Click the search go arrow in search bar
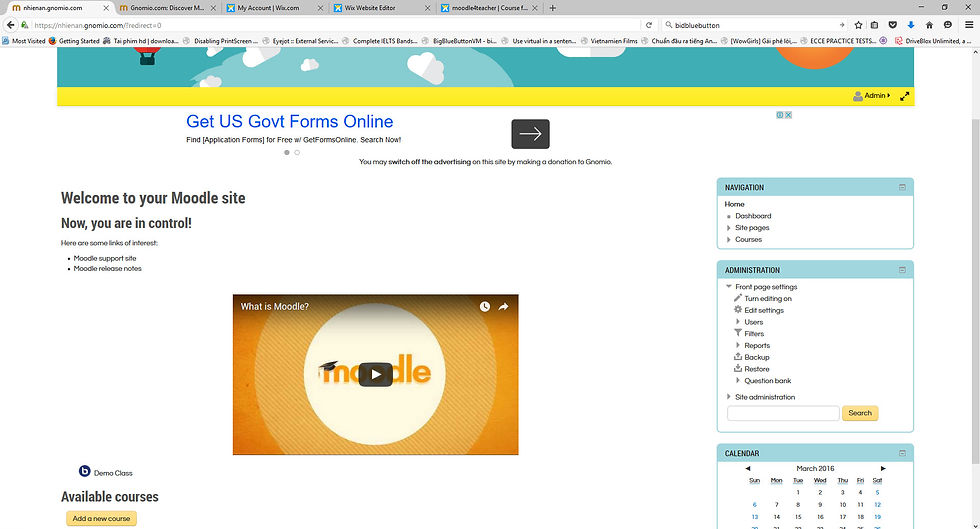 (x=842, y=25)
